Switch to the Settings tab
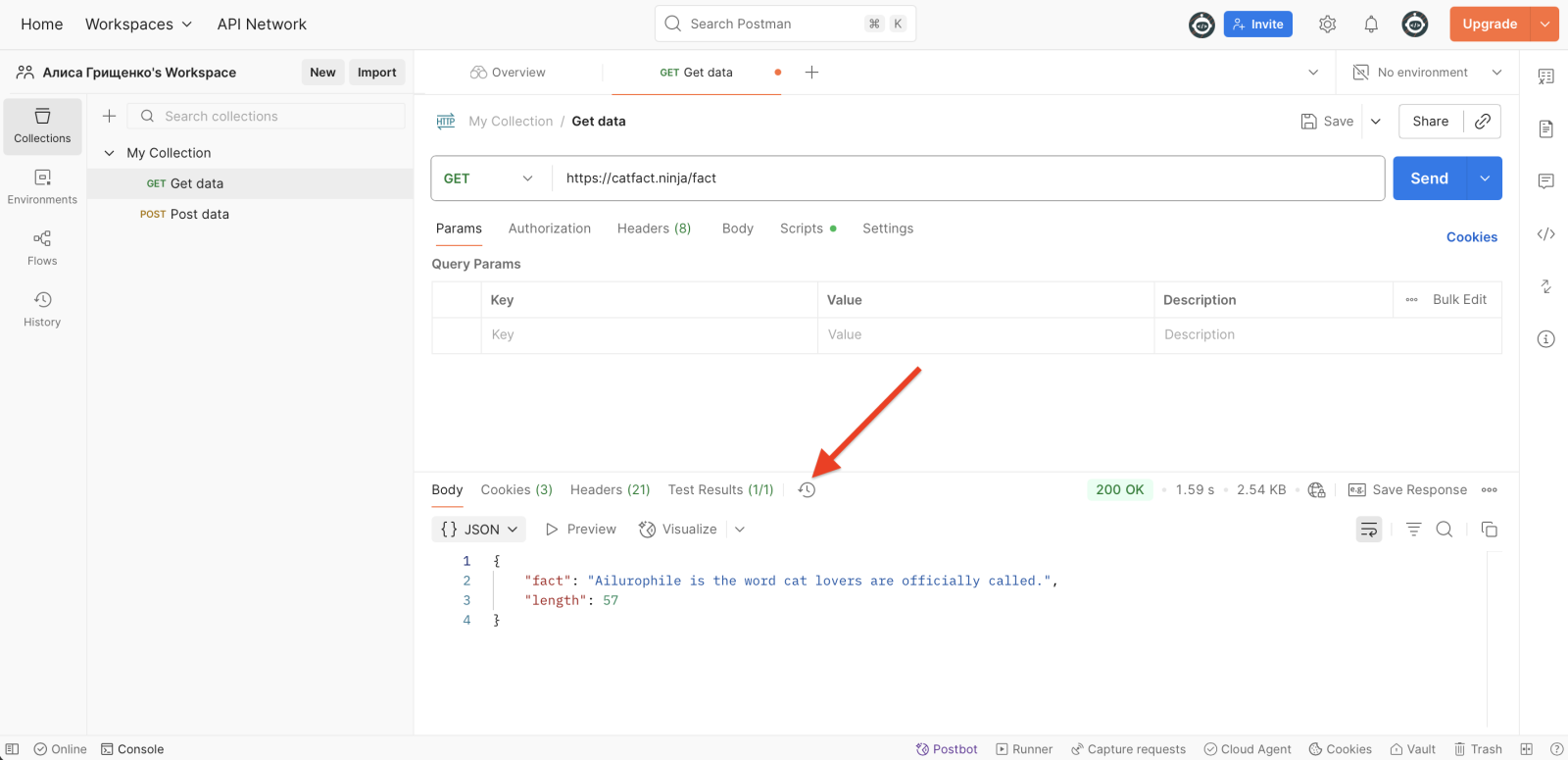This screenshot has height=760, width=1568. [888, 228]
